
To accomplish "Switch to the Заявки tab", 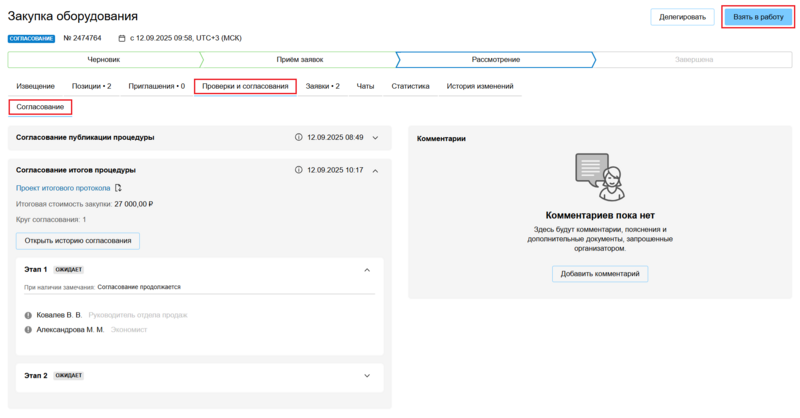I will tap(322, 86).
